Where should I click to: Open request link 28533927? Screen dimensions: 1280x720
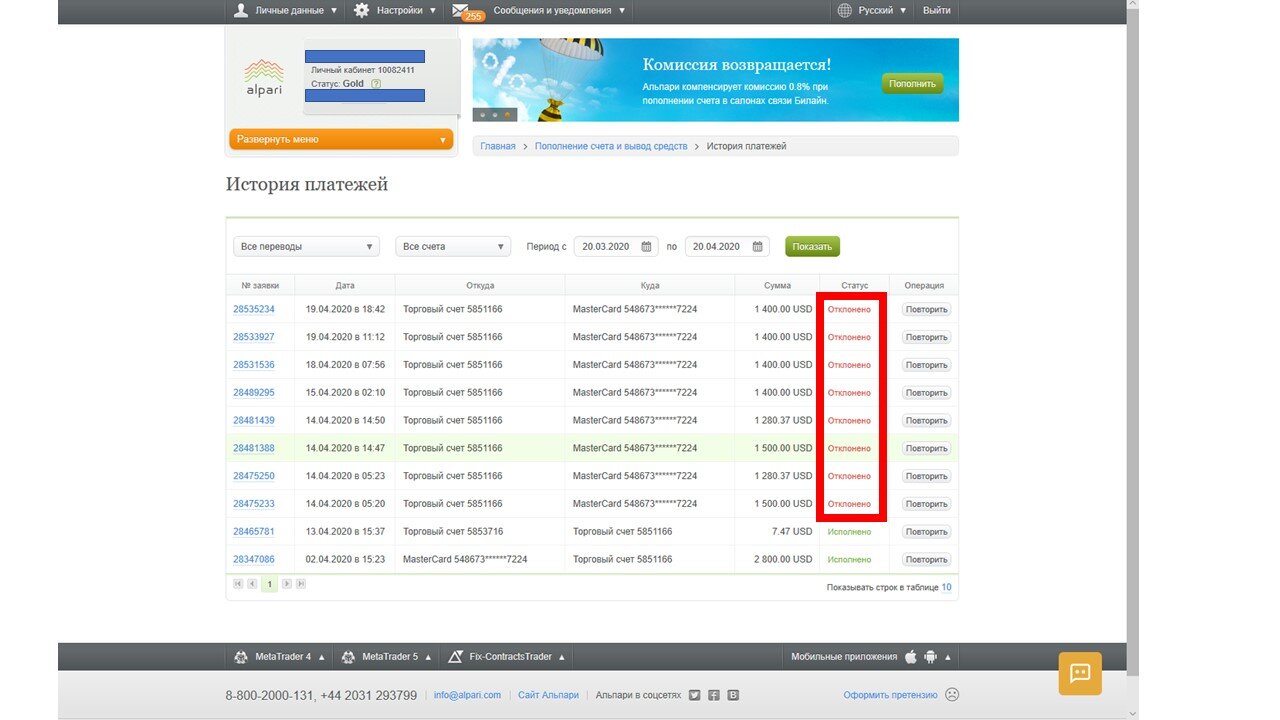tap(254, 337)
